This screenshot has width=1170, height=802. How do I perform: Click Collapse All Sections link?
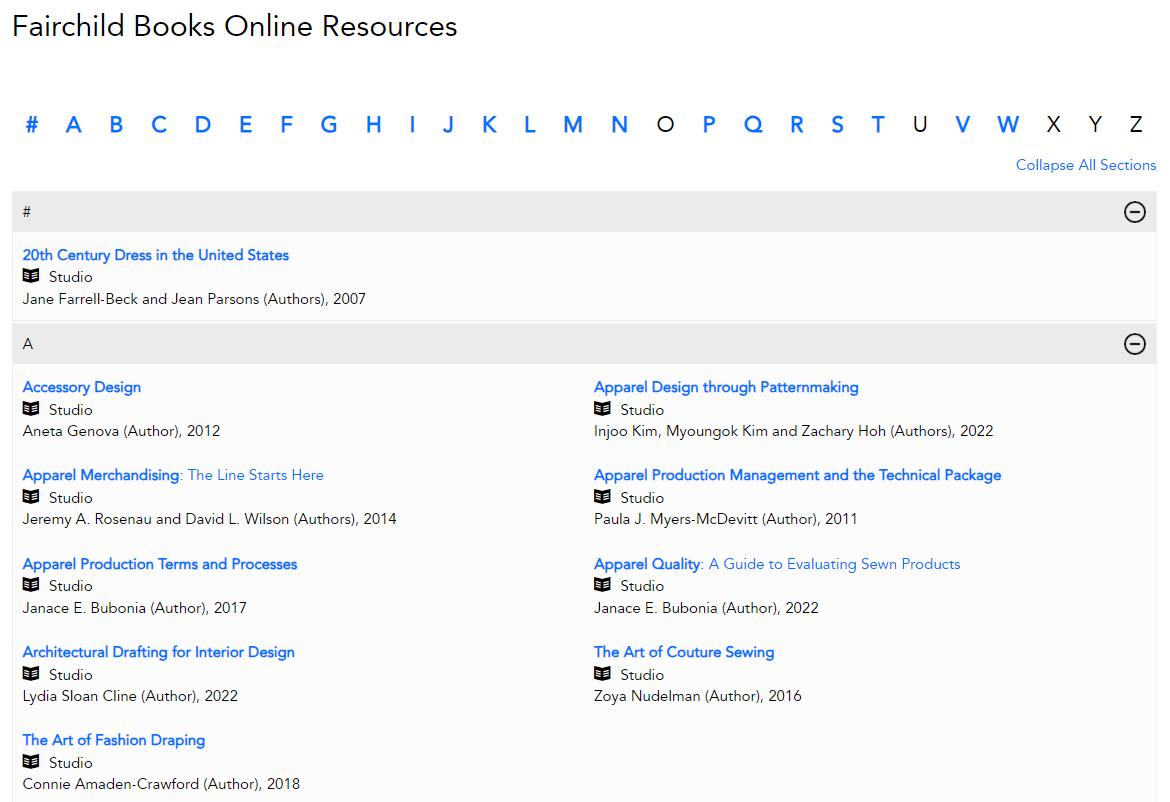coord(1086,165)
